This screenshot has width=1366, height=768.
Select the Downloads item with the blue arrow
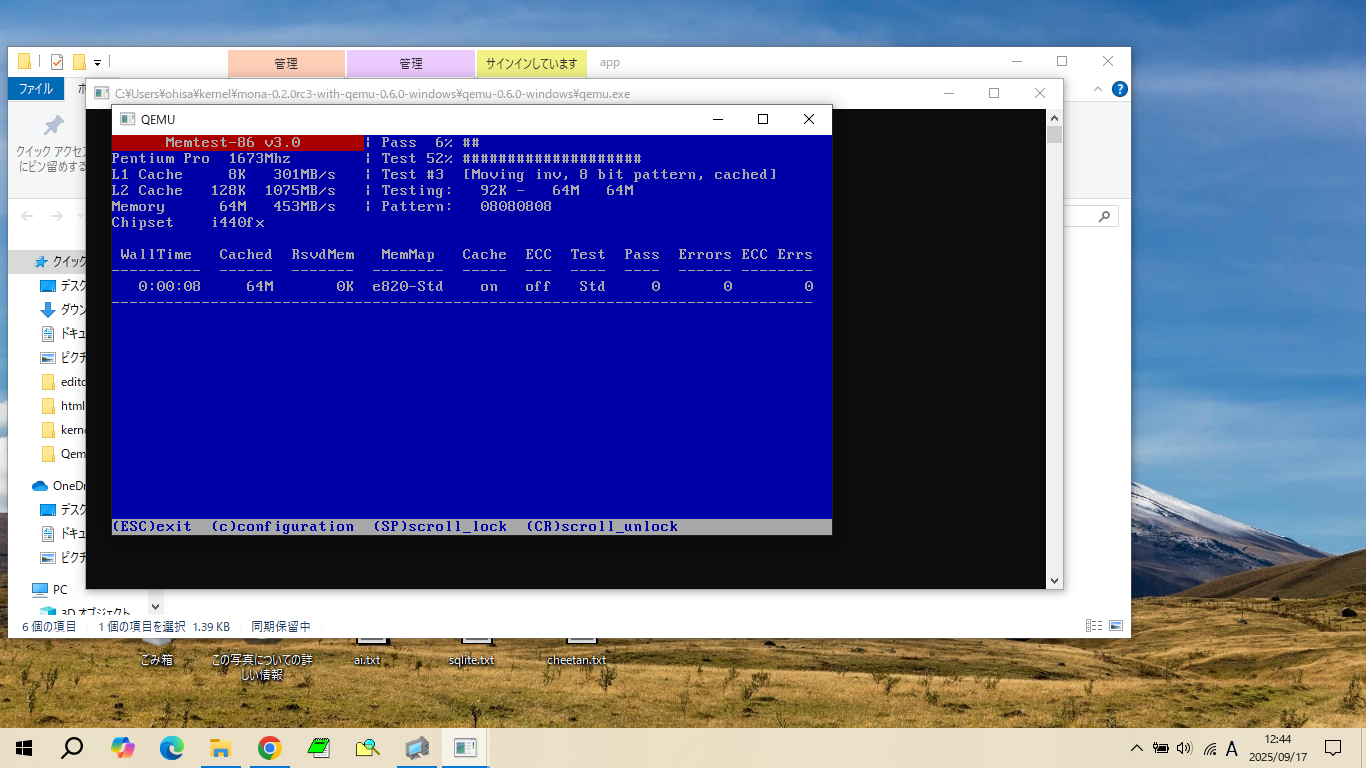63,310
